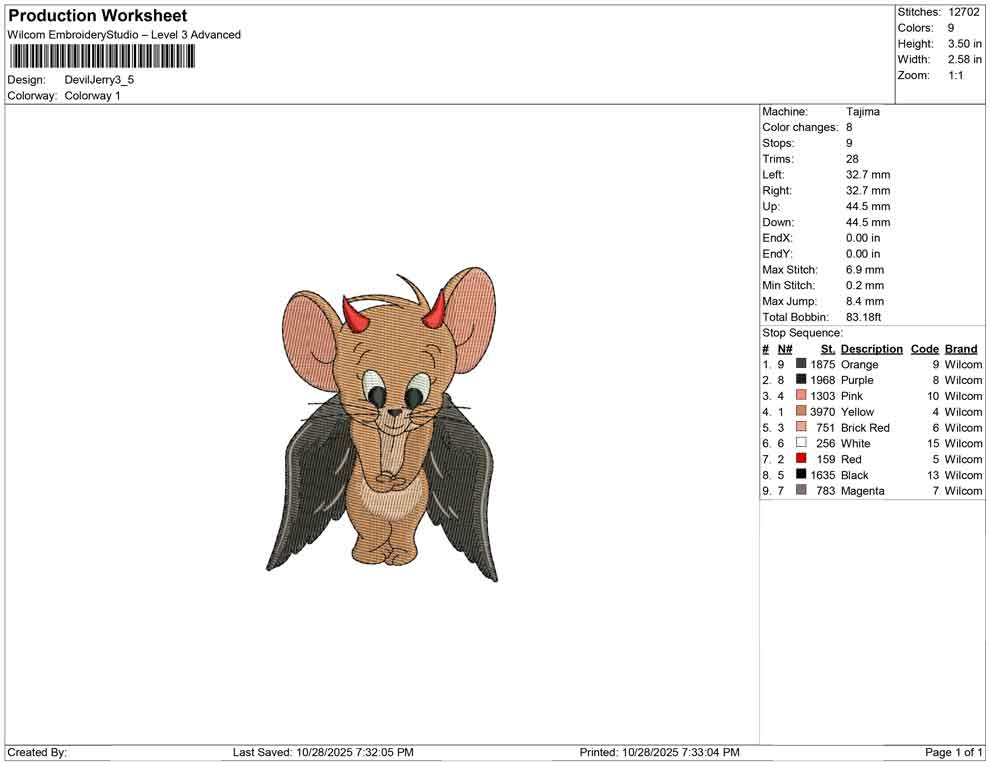Select the Red 159 thread color swatch
Image resolution: width=990 pixels, height=762 pixels.
pos(801,458)
